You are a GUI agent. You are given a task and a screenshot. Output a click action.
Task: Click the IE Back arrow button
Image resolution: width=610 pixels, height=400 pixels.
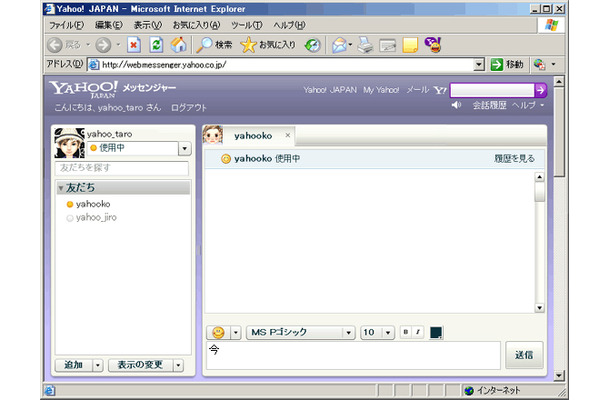55,45
